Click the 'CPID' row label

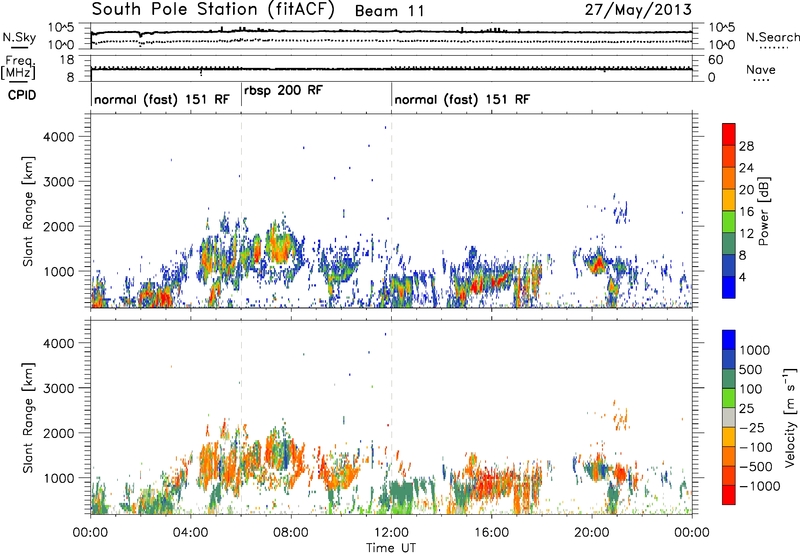point(22,95)
